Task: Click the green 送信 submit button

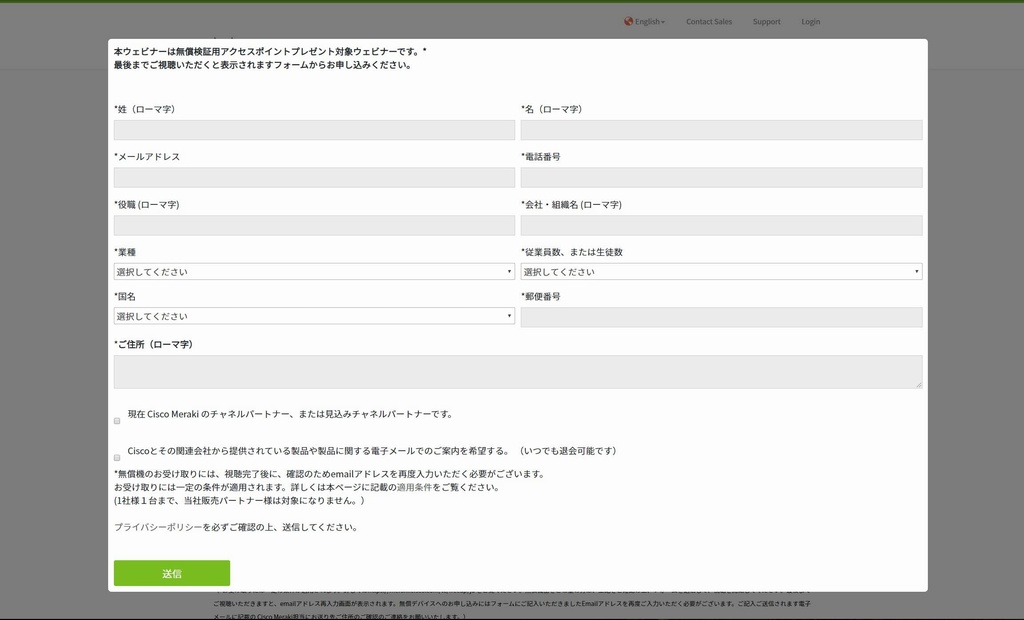Action: pos(172,573)
